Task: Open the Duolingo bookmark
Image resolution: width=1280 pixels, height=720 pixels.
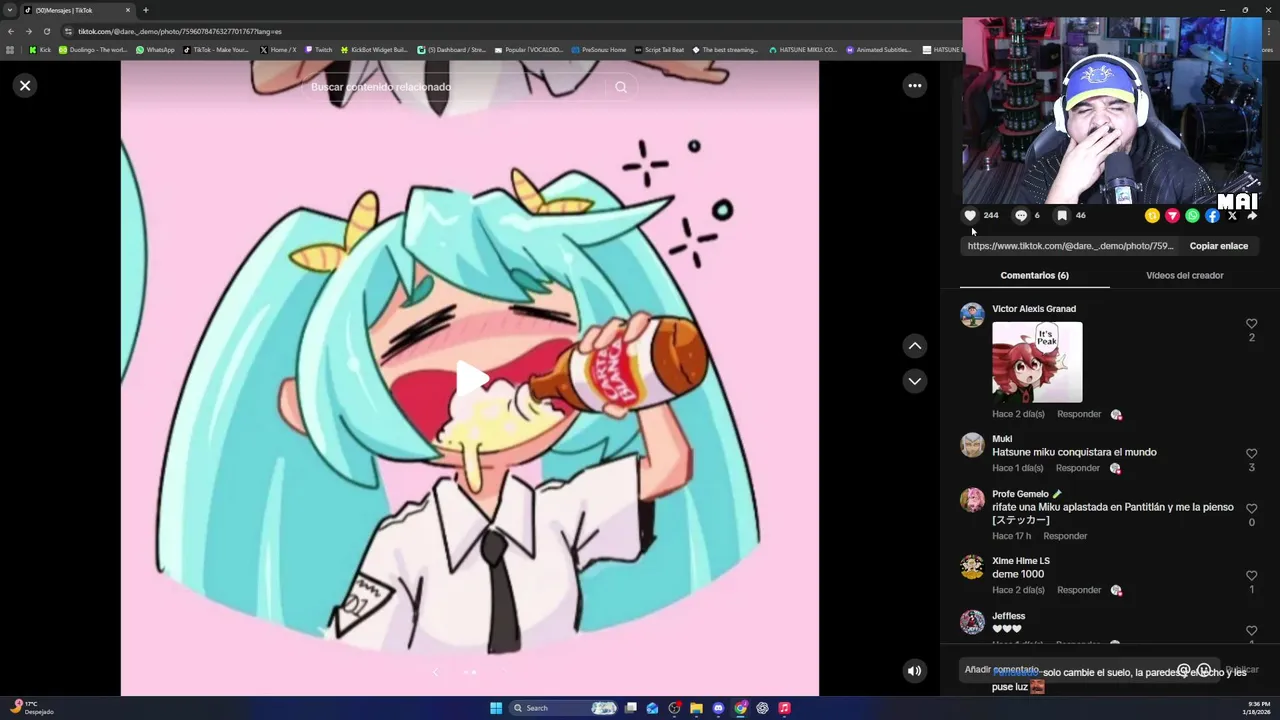Action: (x=93, y=50)
